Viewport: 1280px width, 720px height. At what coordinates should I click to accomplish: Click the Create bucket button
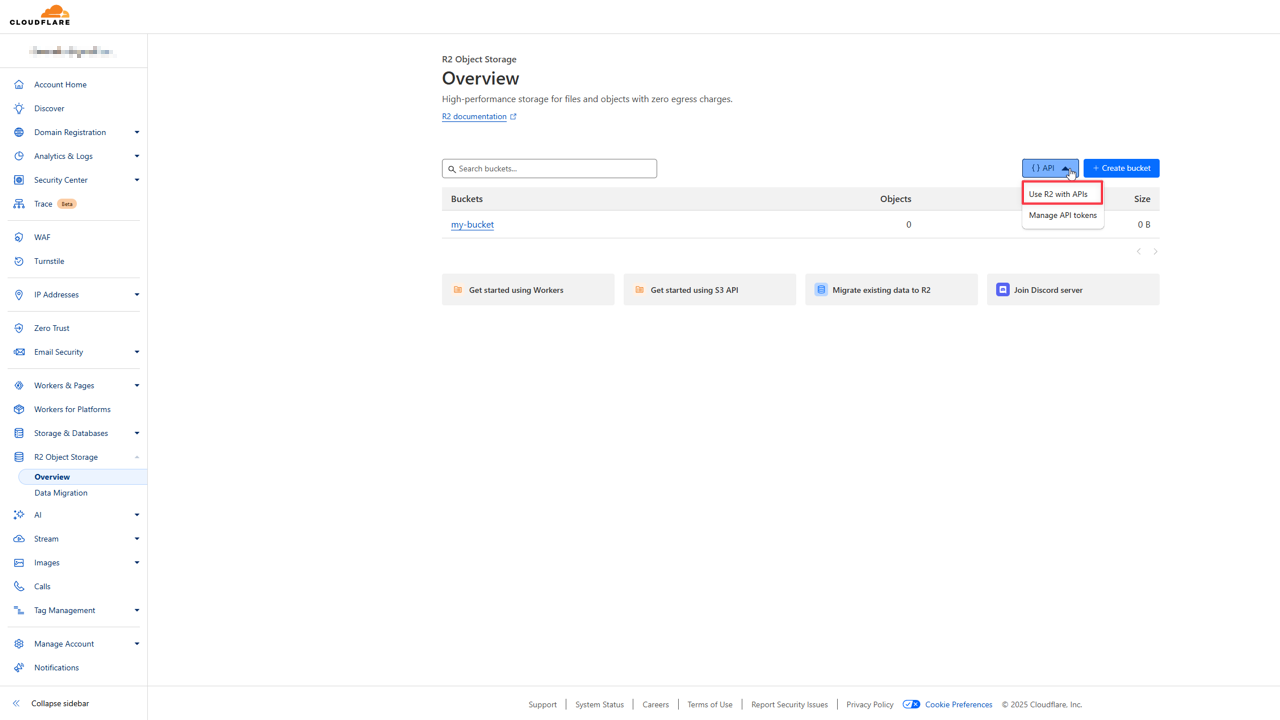click(x=1121, y=168)
